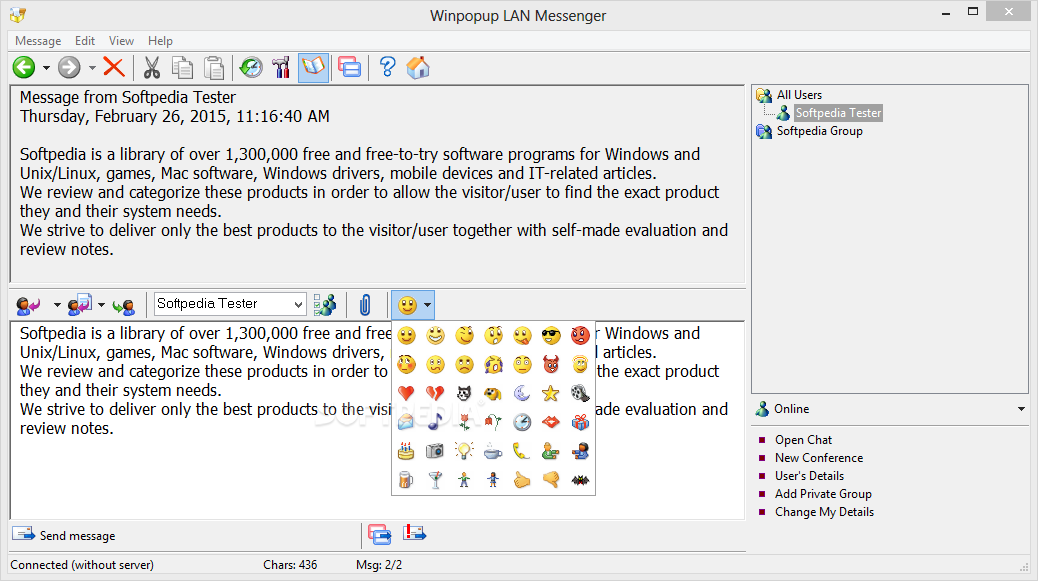The height and width of the screenshot is (581, 1038).
Task: Click the reply user icon with purple arrow
Action: click(x=28, y=305)
